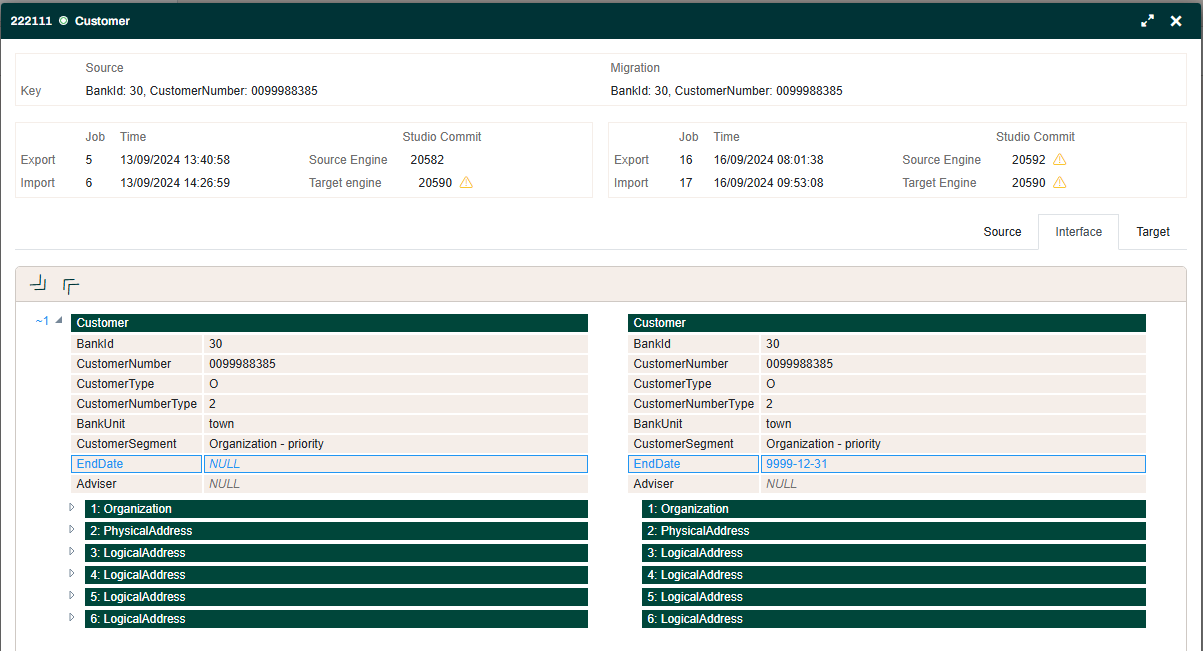Image resolution: width=1203 pixels, height=651 pixels.
Task: Expand the 2: PhysicalAddress node
Action: 72,530
